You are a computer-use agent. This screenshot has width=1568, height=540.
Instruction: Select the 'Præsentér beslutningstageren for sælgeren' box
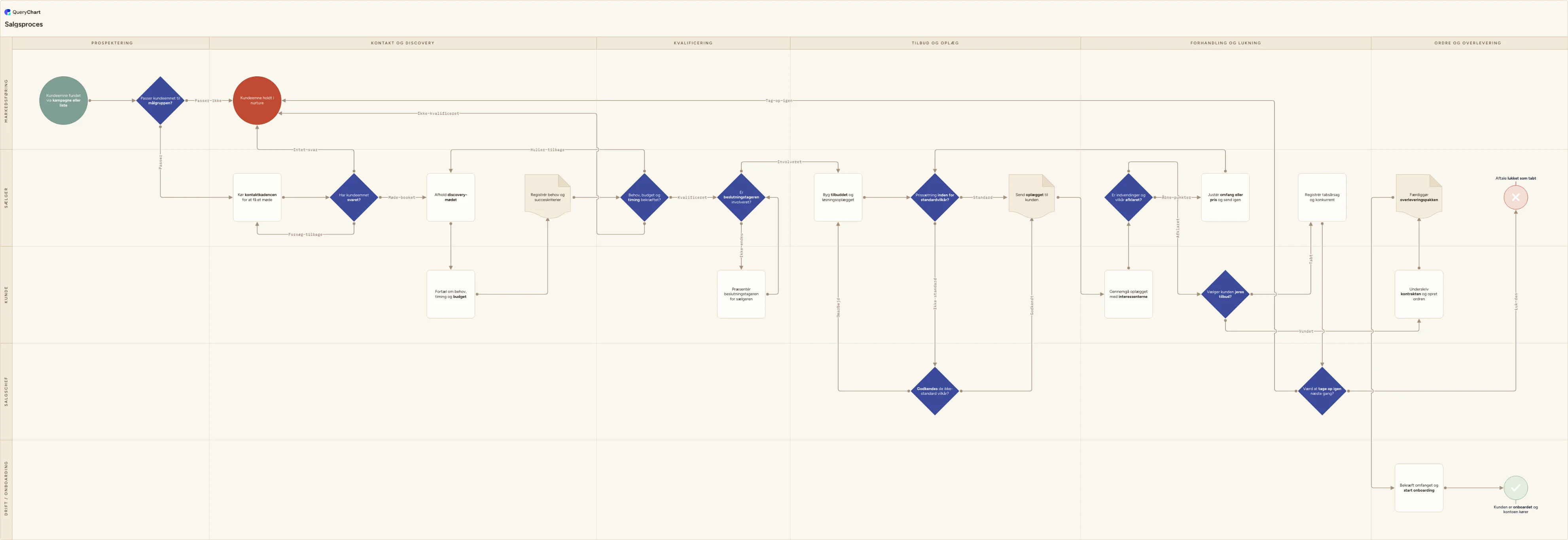[x=741, y=294]
